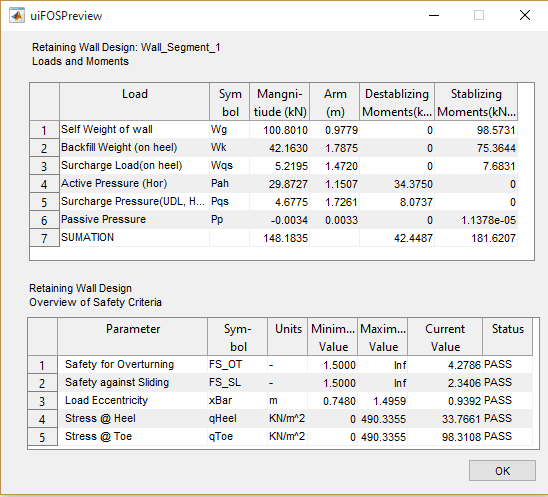Select arm value 0.9779
The width and height of the screenshot is (548, 497).
[335, 130]
